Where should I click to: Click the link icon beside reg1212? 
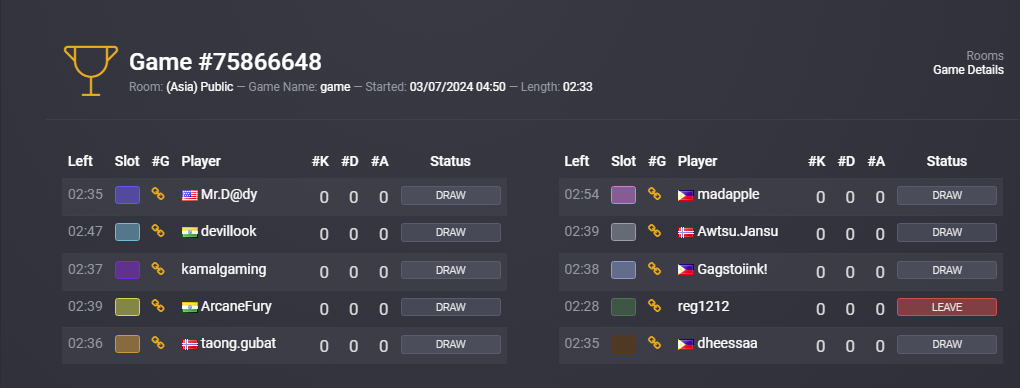(x=654, y=305)
